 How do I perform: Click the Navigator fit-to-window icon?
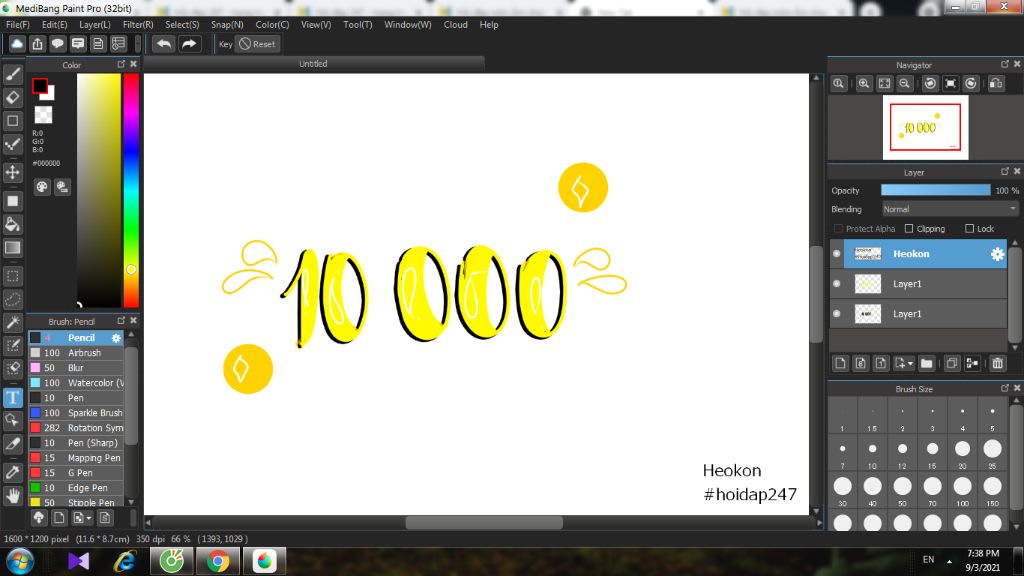point(884,84)
